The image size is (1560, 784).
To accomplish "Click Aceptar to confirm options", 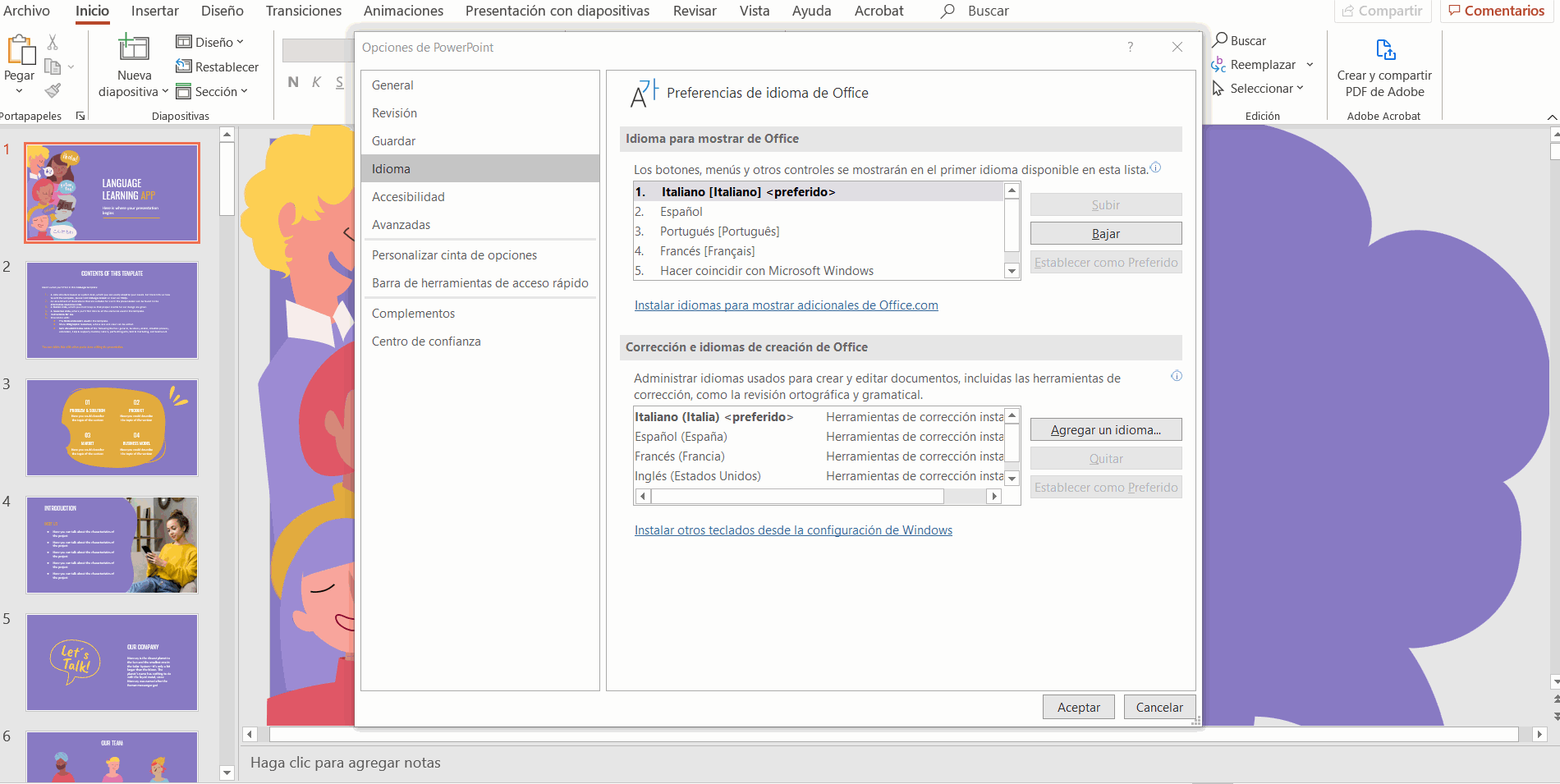I will [1079, 707].
